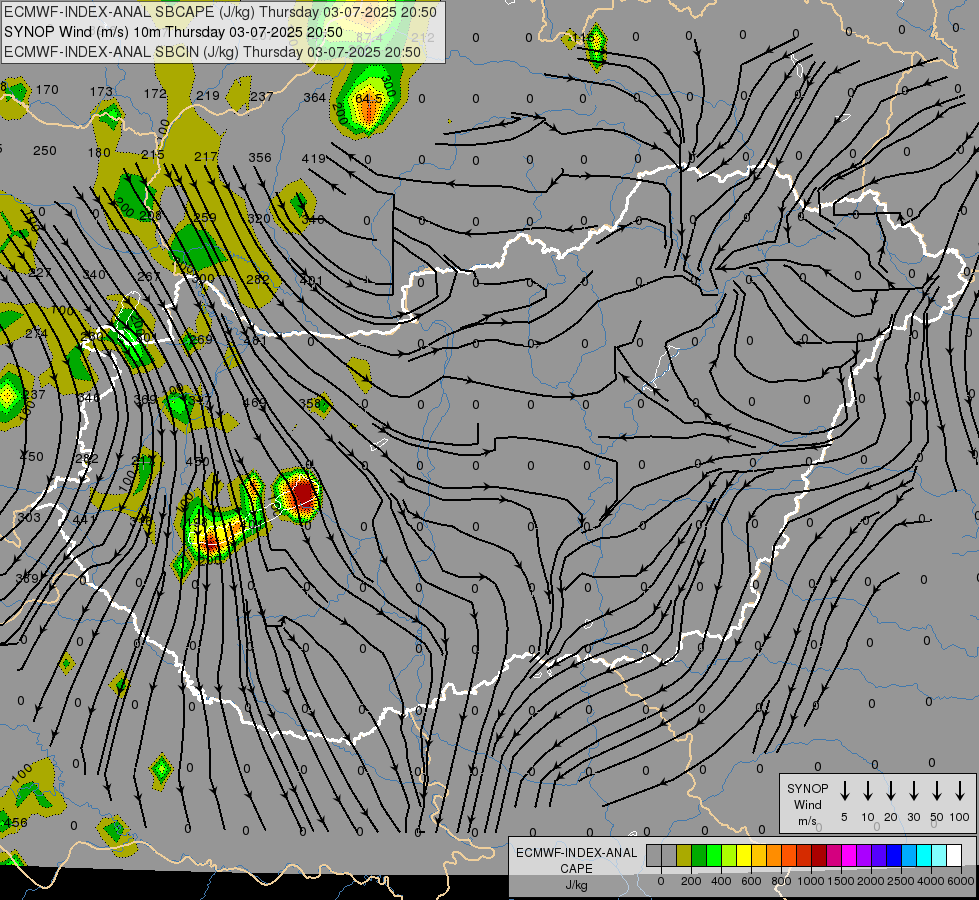Pick the white swatch at the colorbar end

954,855
